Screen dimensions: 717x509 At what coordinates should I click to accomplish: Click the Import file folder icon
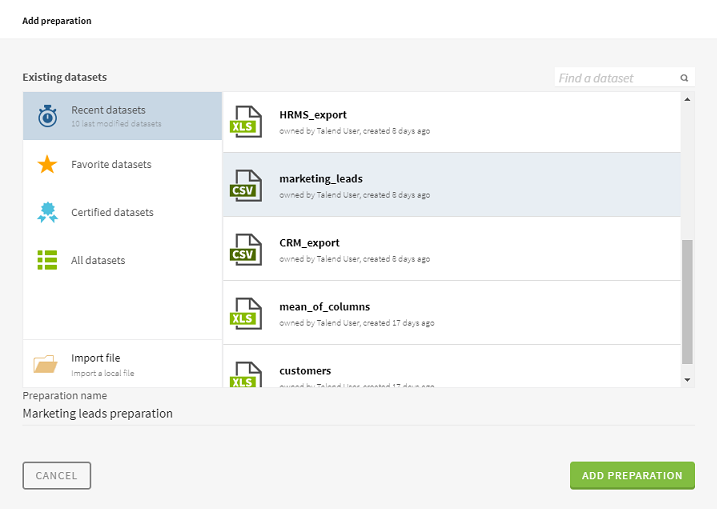point(46,364)
